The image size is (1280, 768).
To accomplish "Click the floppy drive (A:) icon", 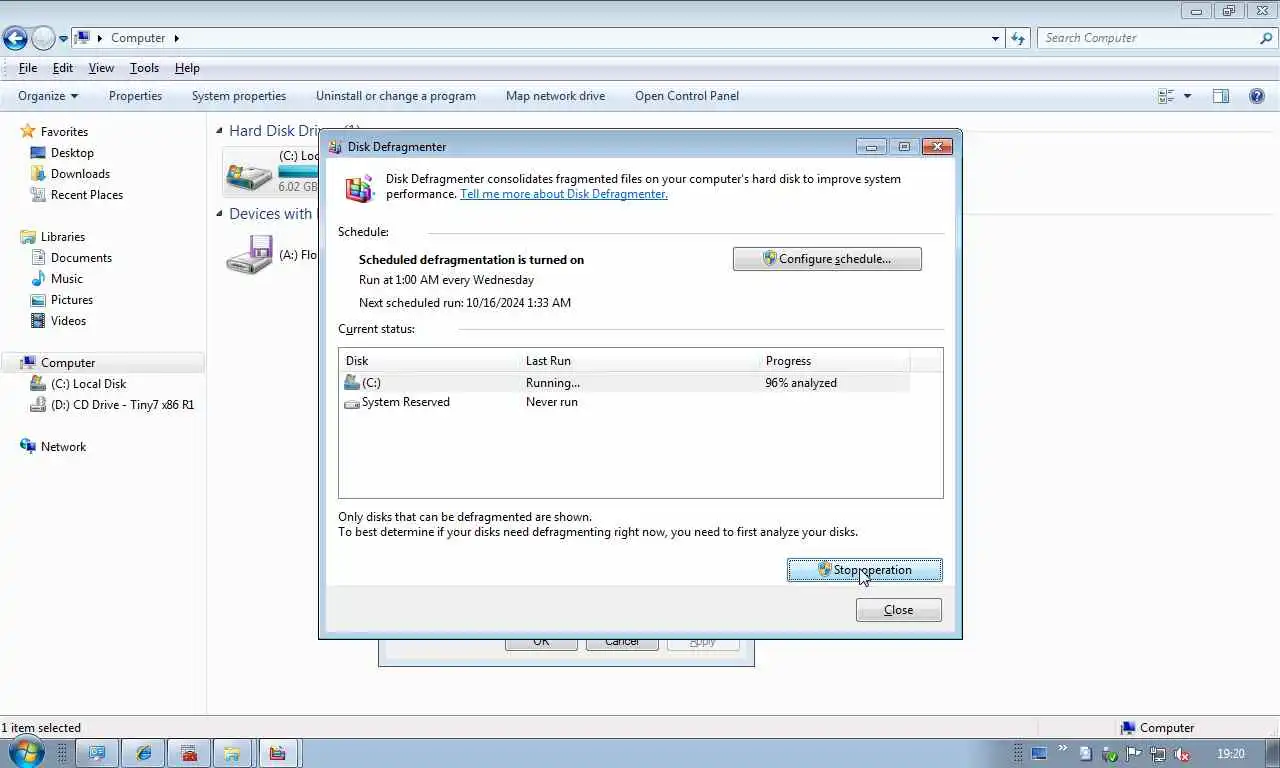I will 249,254.
